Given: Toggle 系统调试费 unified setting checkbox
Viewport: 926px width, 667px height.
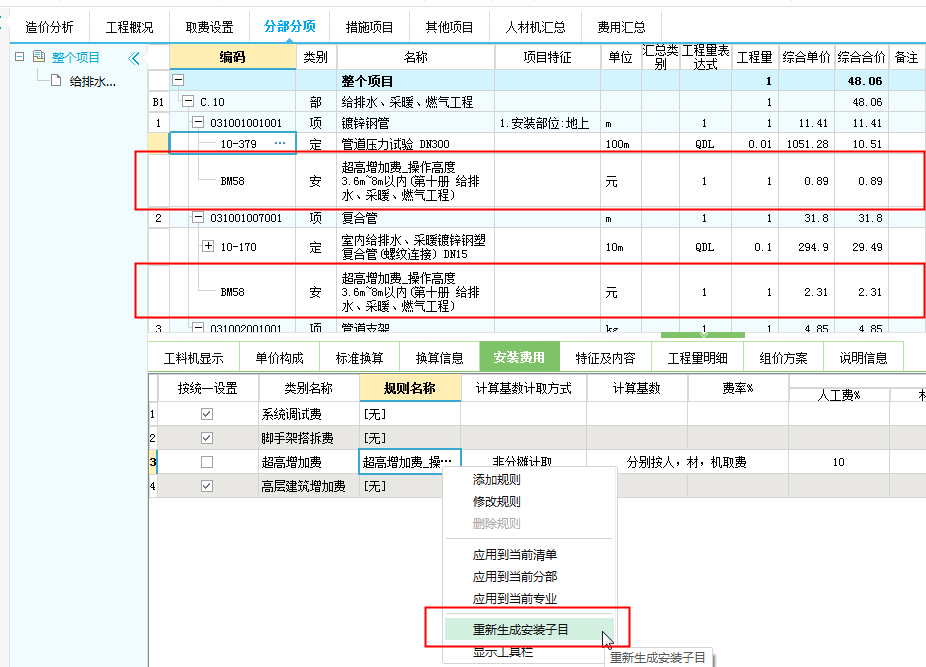Looking at the screenshot, I should pos(207,414).
